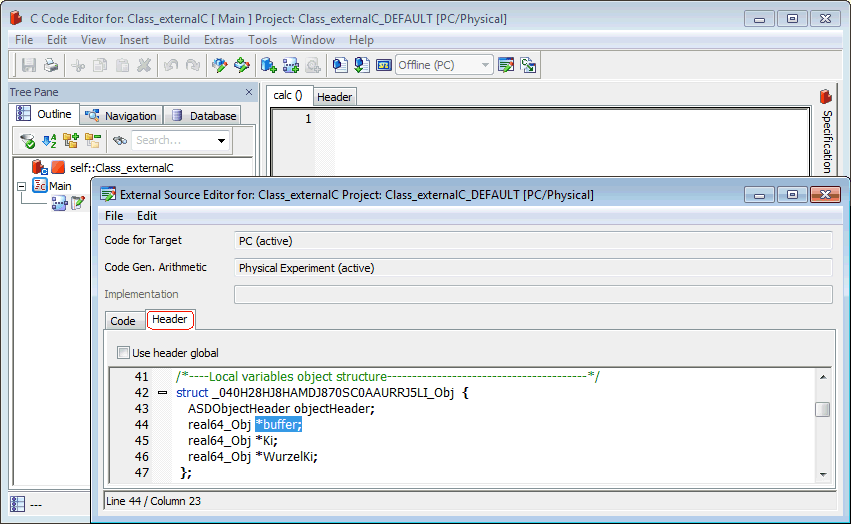This screenshot has width=851, height=524.
Task: Open Edit menu in External Source Editor
Action: pos(147,216)
